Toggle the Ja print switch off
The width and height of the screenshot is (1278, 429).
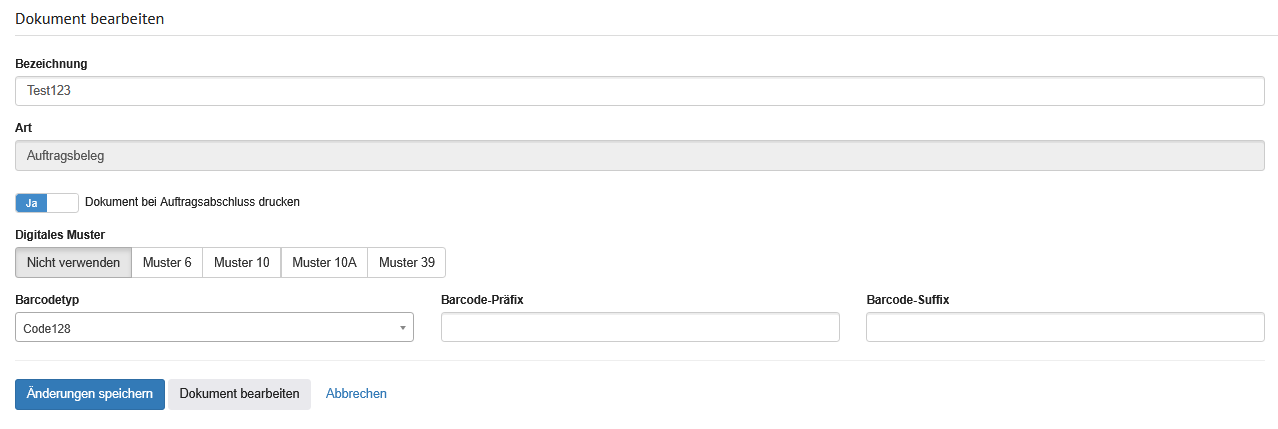coord(47,203)
